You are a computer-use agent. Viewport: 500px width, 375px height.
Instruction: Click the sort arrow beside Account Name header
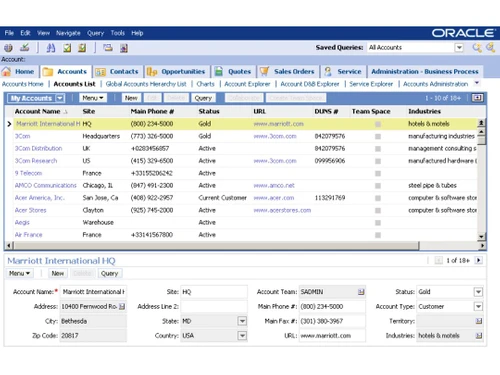[65, 112]
